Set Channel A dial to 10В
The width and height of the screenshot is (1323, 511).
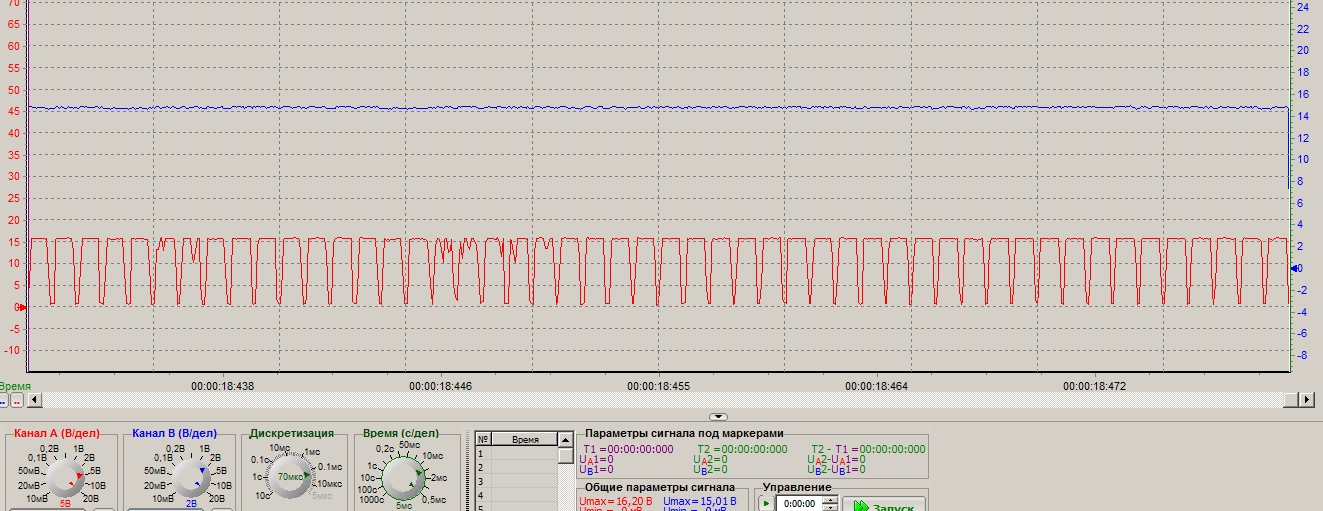point(97,485)
